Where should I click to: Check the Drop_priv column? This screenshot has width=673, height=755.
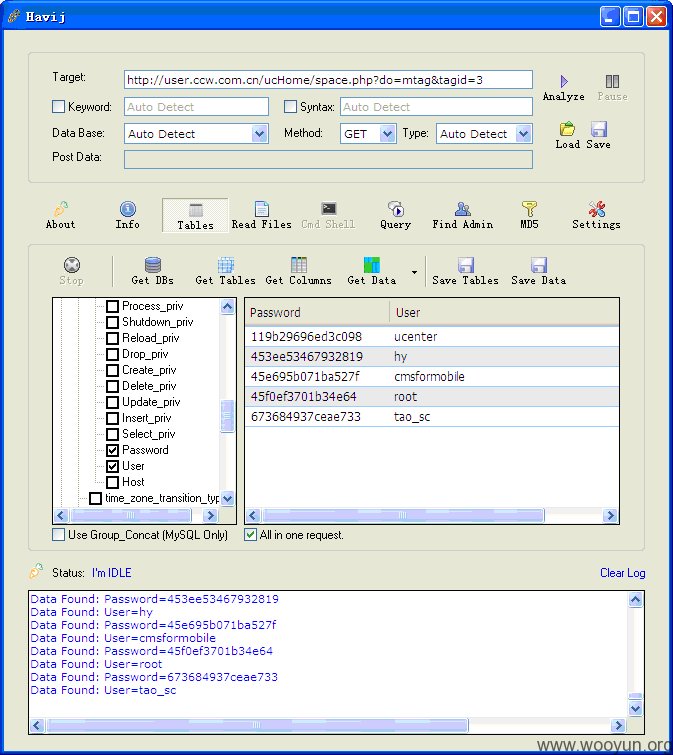click(112, 354)
